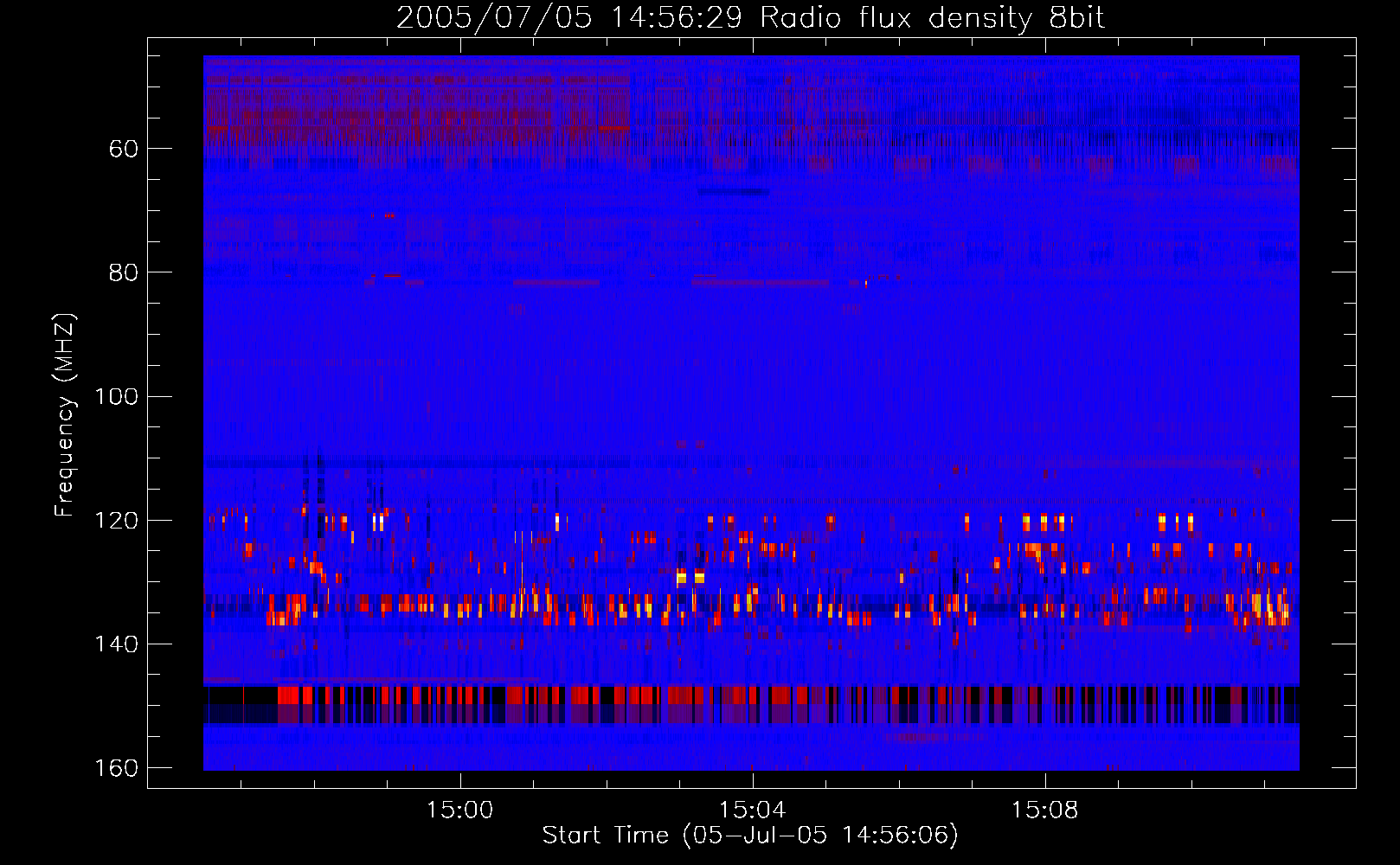Click the "Start Time (05-Jul-05 14:56:06)" x-axis label
The height and width of the screenshot is (865, 1400).
click(x=751, y=836)
